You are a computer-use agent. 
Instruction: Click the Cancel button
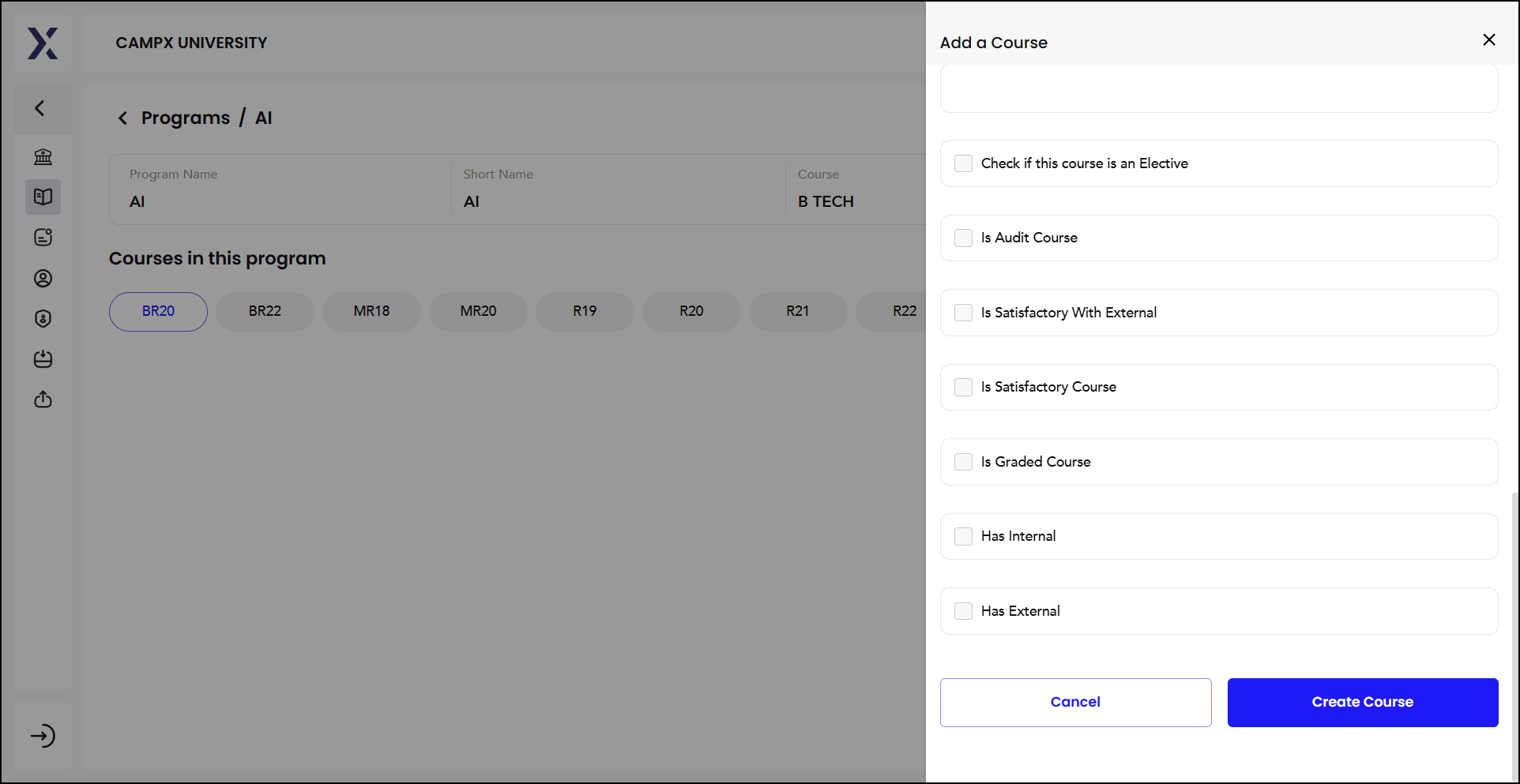click(x=1075, y=702)
